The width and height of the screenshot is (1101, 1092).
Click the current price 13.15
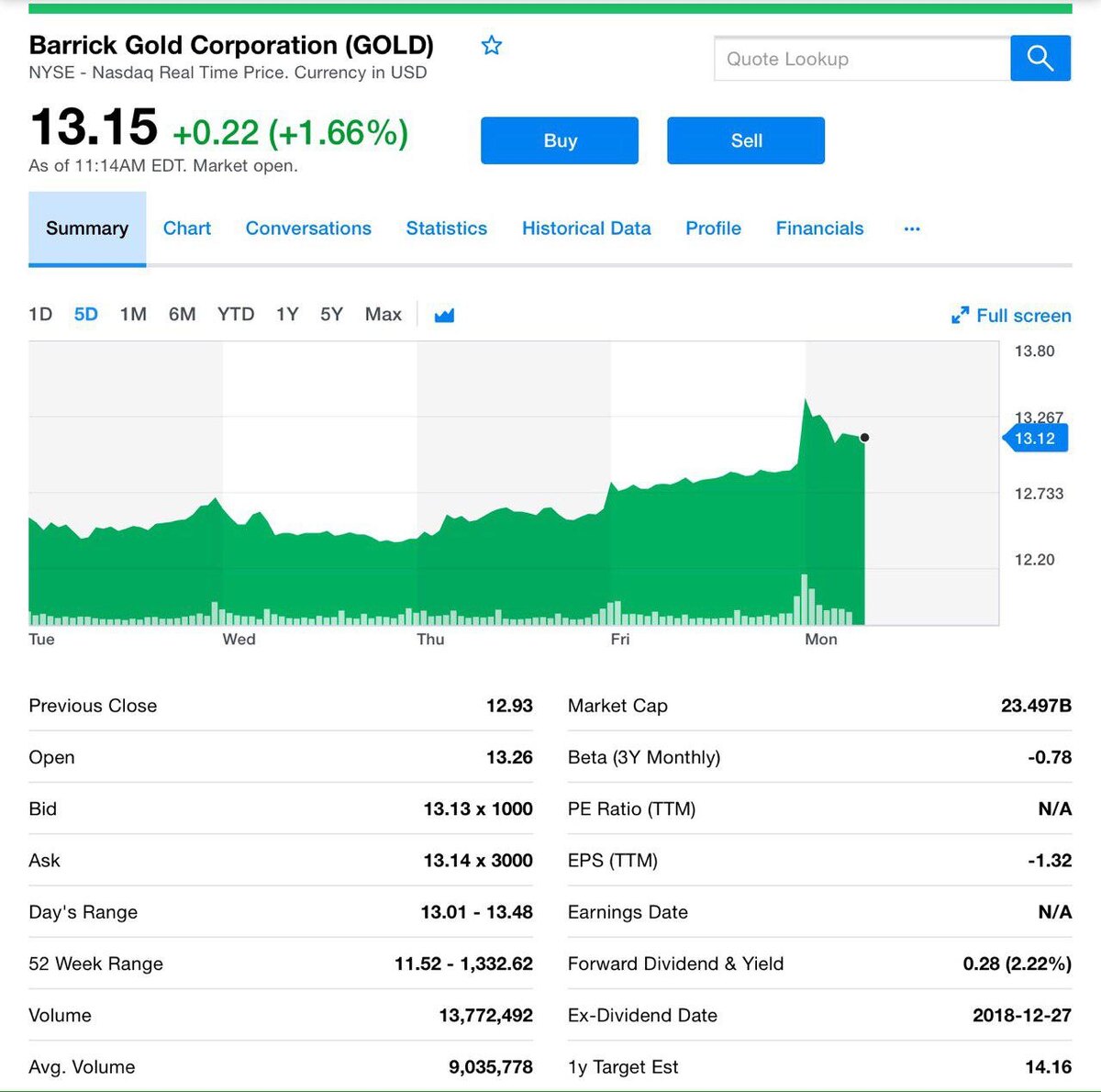coord(94,127)
